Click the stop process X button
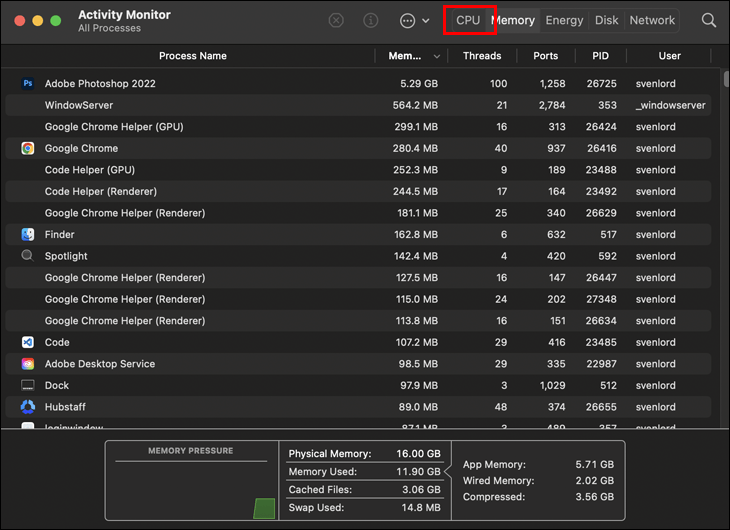730x530 pixels. pyautogui.click(x=336, y=20)
